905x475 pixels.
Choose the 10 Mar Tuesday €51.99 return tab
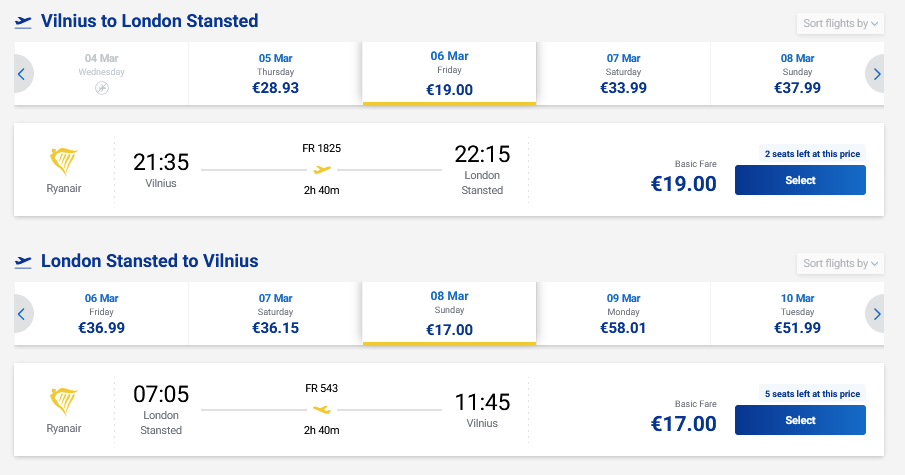click(797, 313)
